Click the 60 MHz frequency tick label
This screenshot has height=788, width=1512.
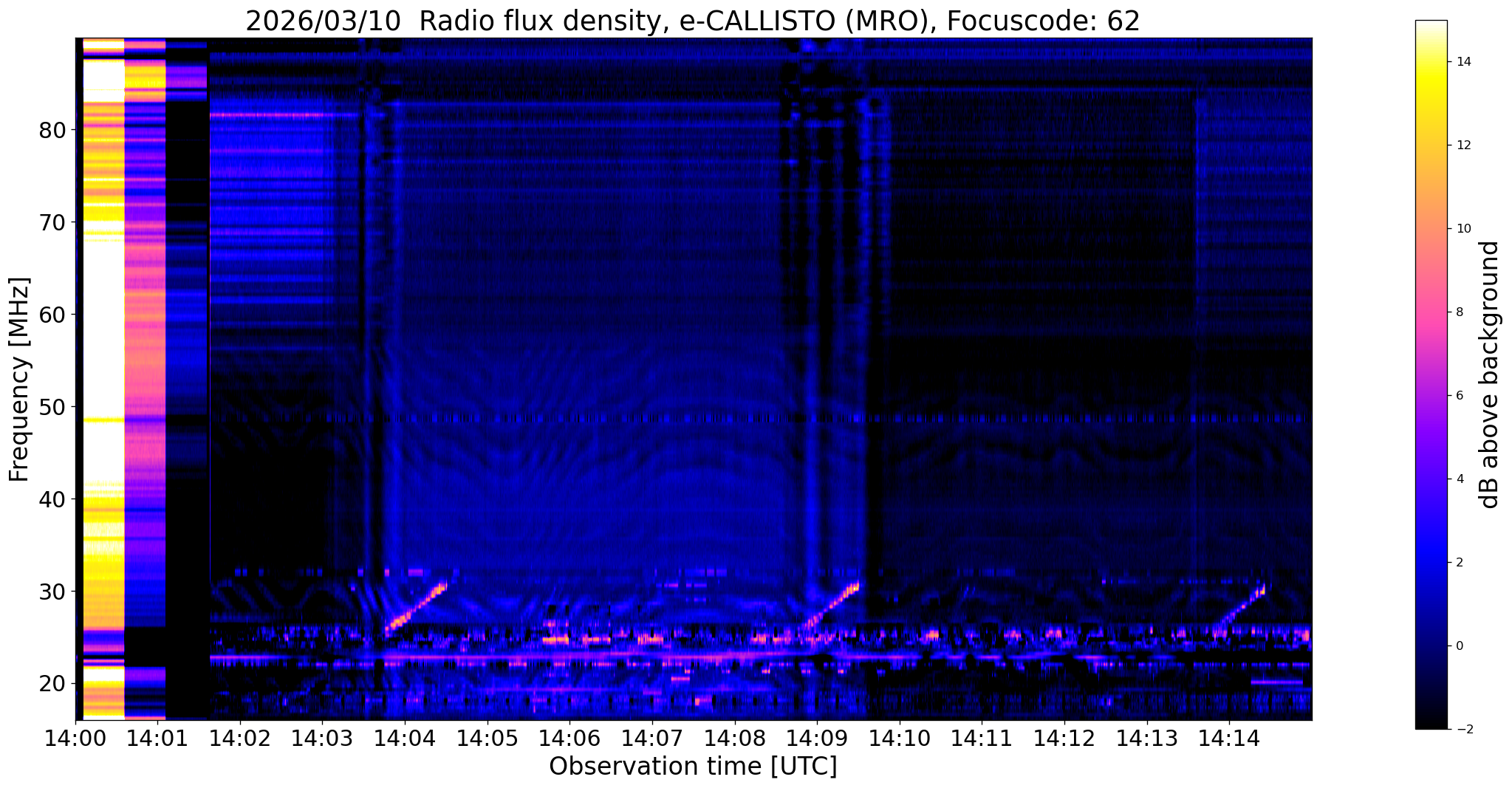(x=52, y=315)
